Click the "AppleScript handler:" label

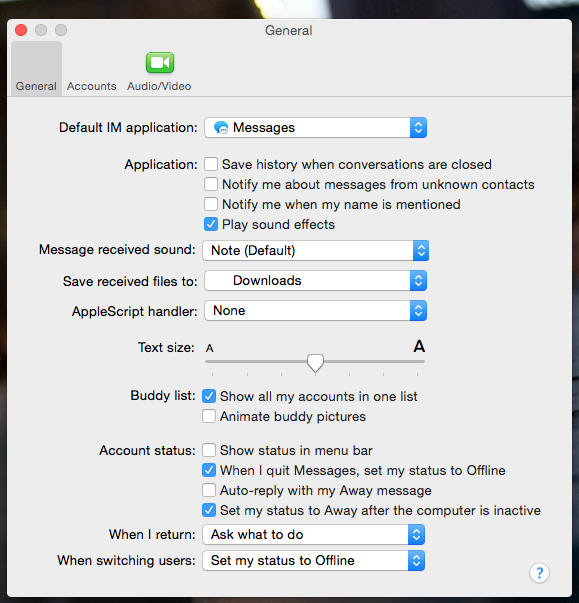(x=135, y=311)
